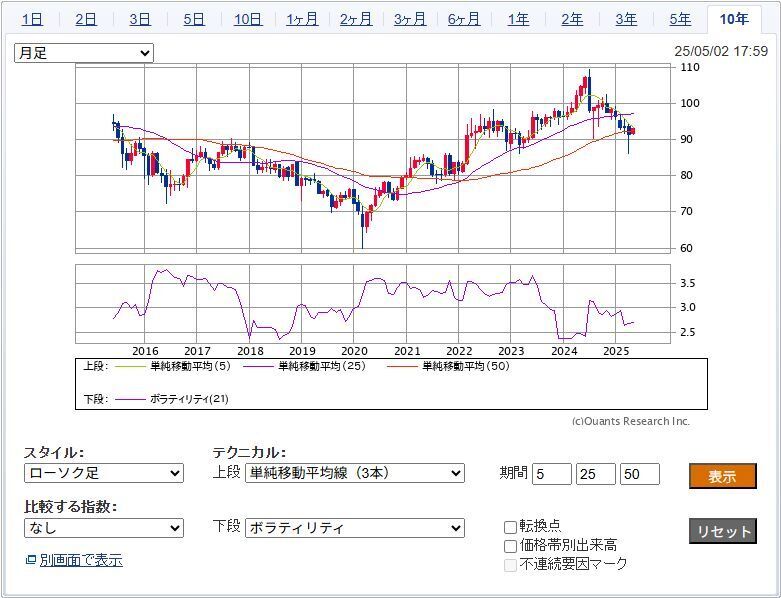The image size is (781, 598).
Task: Click the 60 price axis label
Action: (x=686, y=248)
